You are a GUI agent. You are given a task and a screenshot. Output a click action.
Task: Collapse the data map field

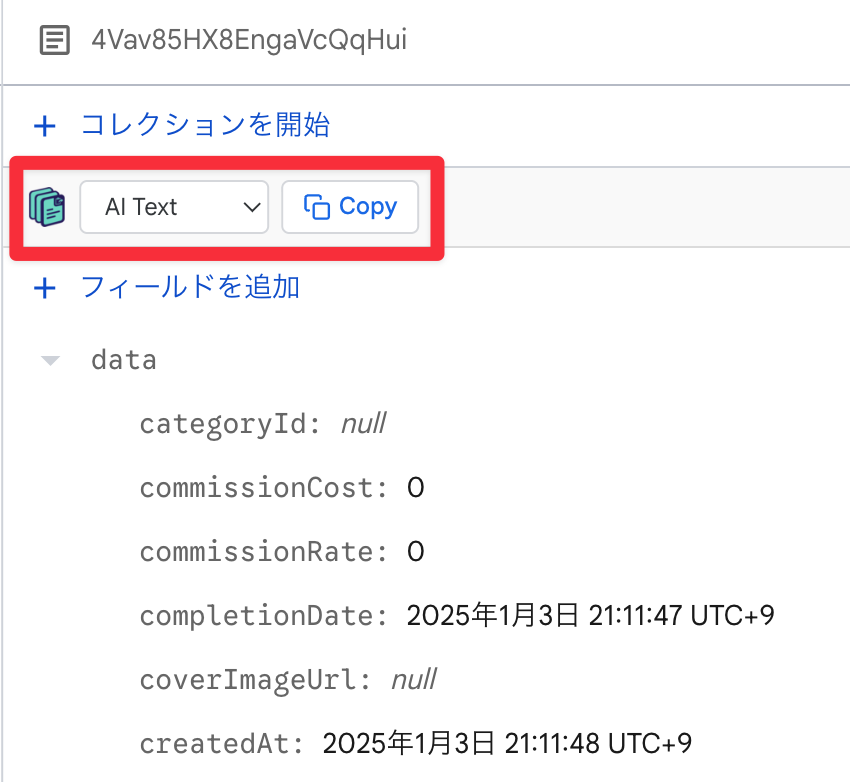[50, 361]
